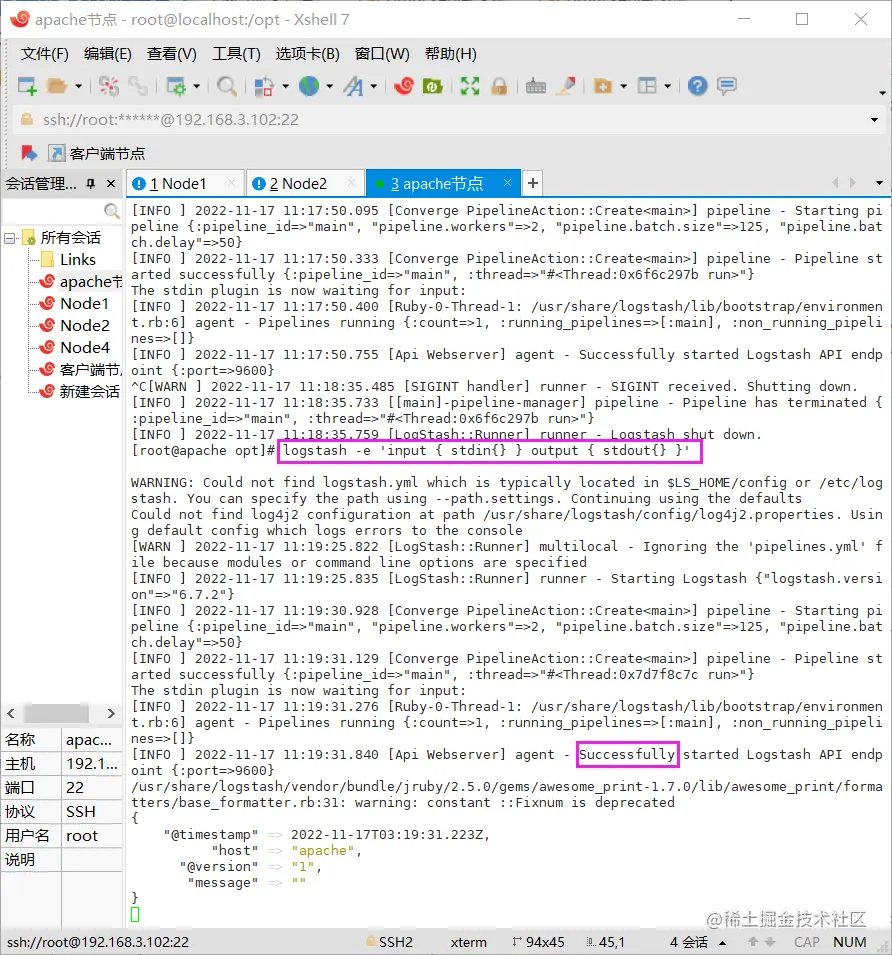Click the 4 会话 status bar arrow
The width and height of the screenshot is (892, 955).
tap(722, 942)
